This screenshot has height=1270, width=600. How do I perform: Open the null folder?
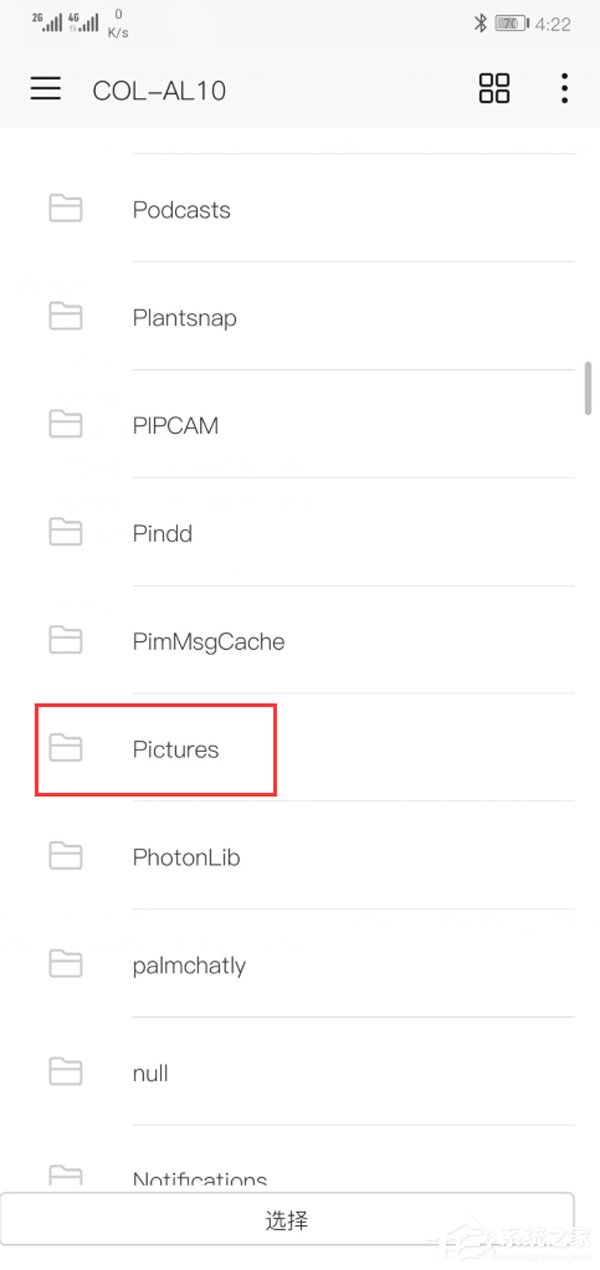(300, 1073)
